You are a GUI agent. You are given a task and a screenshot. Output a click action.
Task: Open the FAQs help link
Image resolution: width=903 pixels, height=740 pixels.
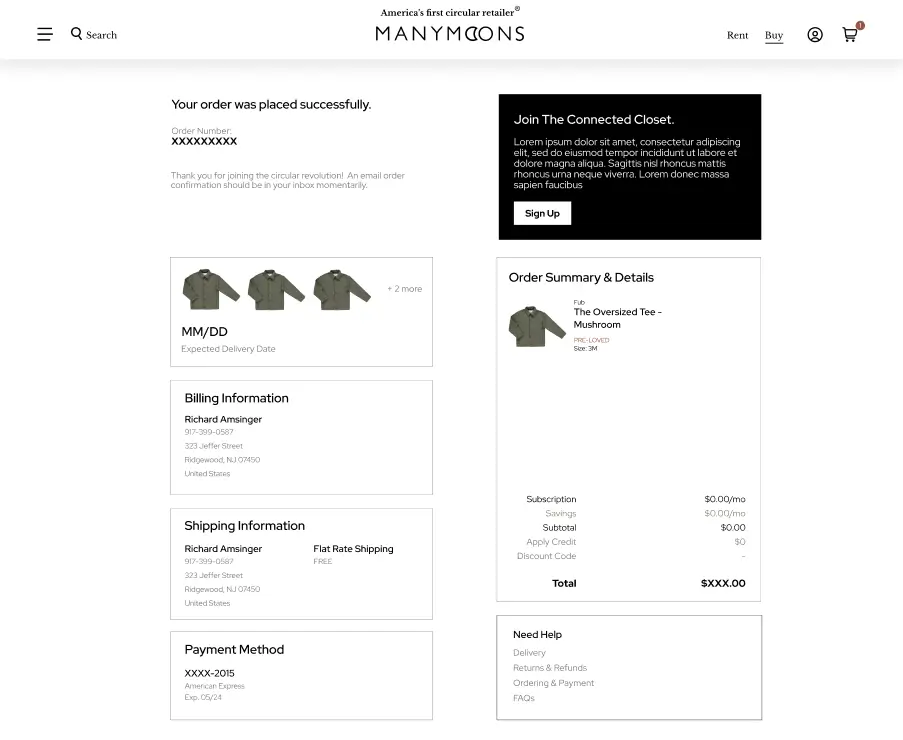[x=524, y=698]
